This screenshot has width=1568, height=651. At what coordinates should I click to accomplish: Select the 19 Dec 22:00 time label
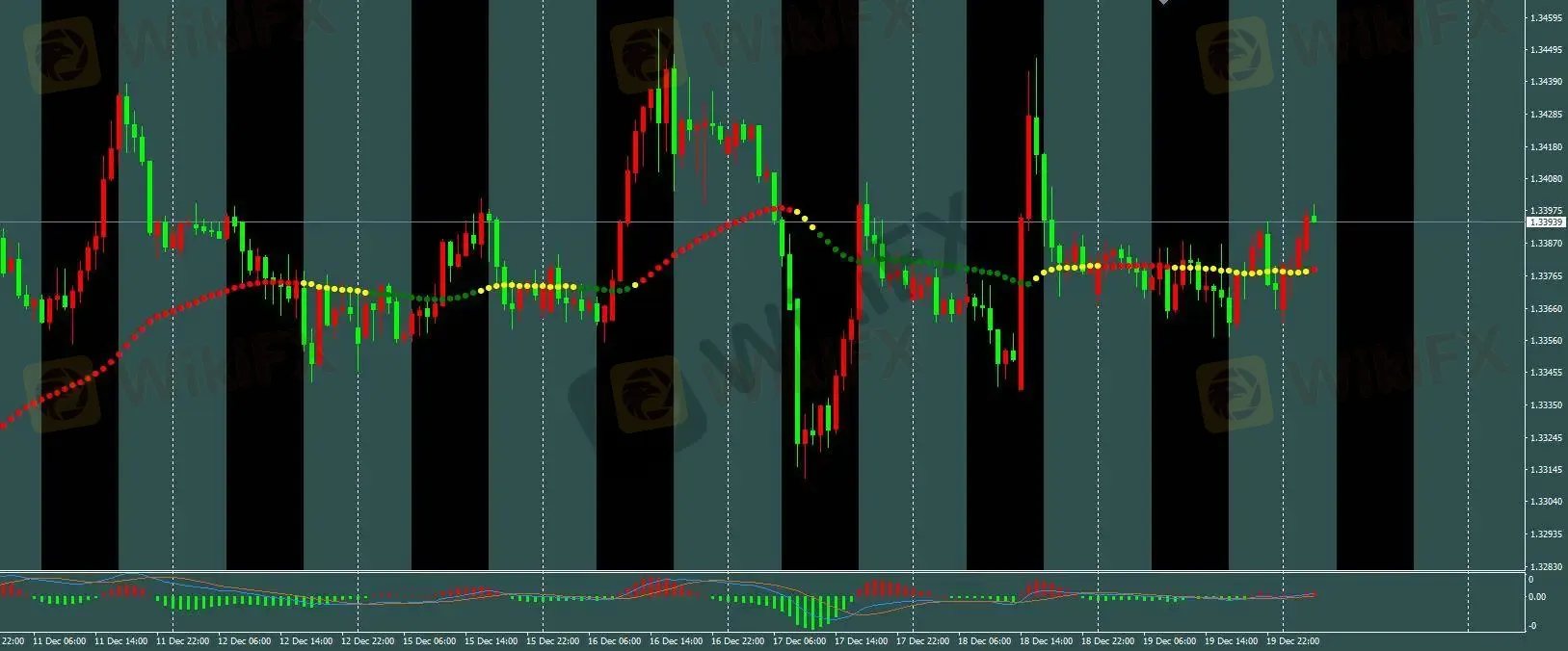[1291, 640]
